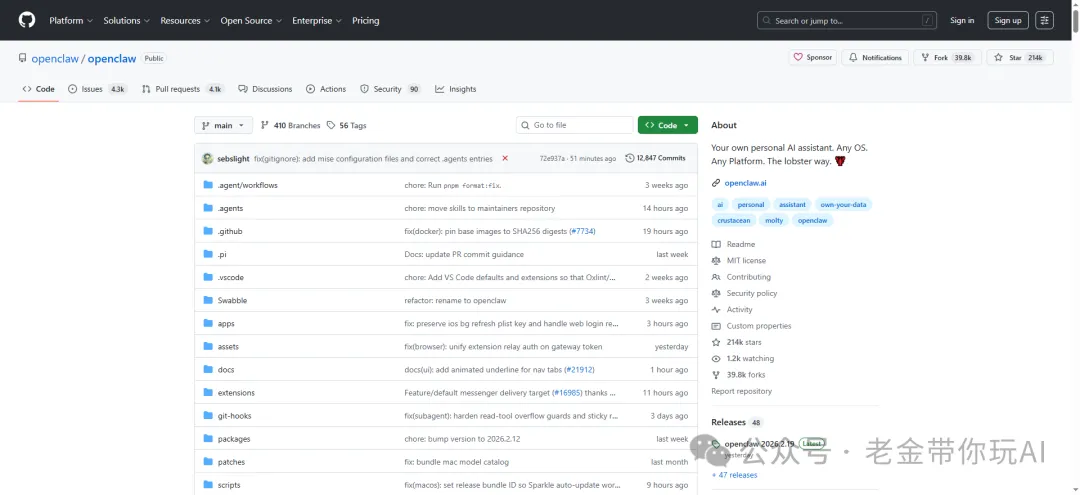Click the branch icon next to 410 Branches
The height and width of the screenshot is (495, 1080).
[x=264, y=125]
